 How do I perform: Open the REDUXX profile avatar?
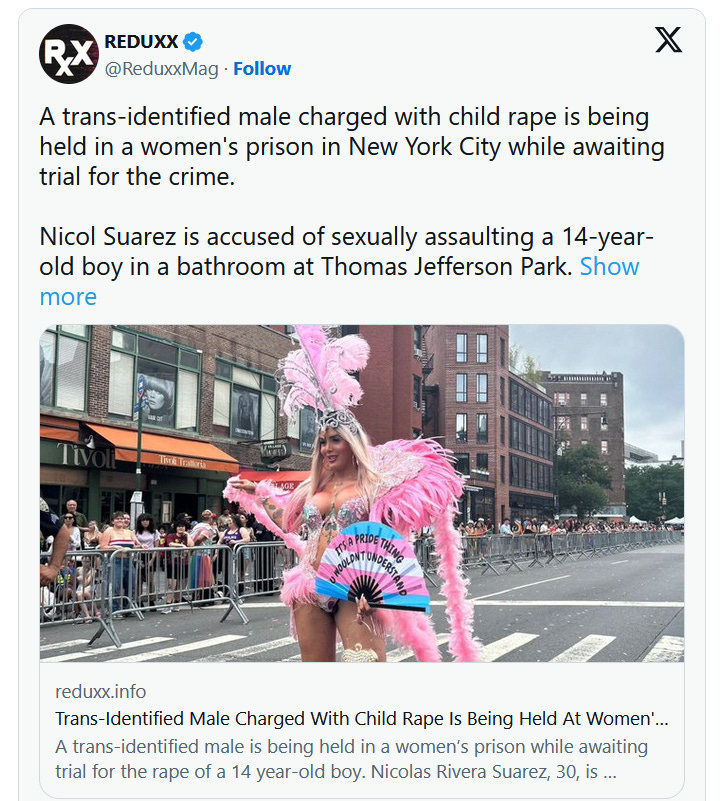[68, 54]
